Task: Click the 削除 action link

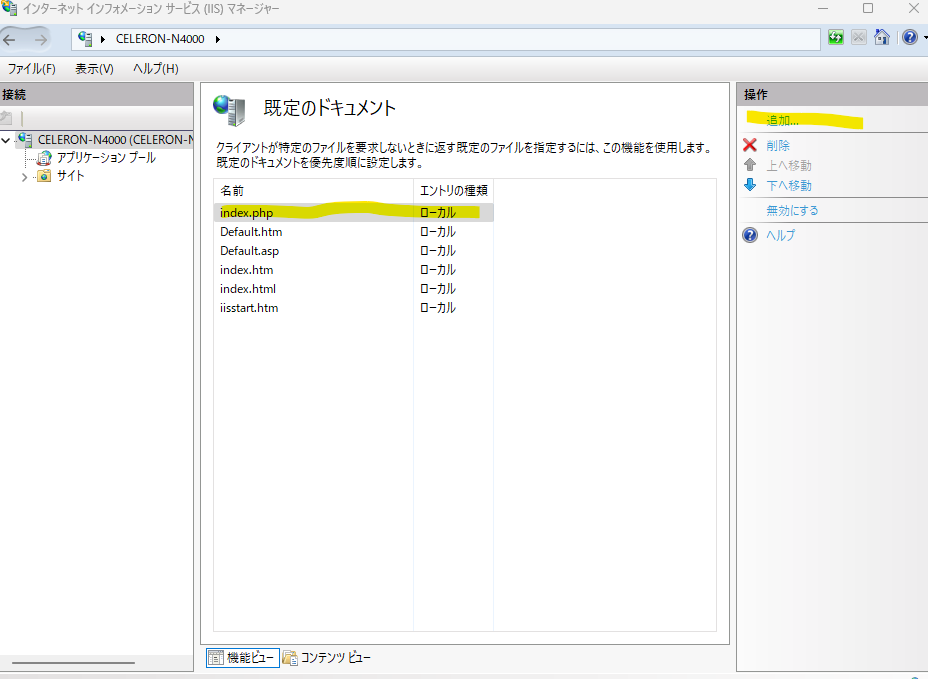Action: click(778, 146)
